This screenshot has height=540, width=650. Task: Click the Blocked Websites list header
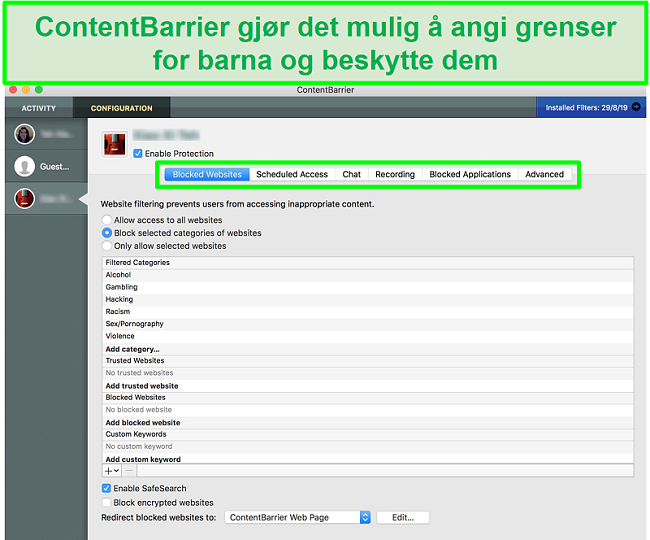click(368, 397)
